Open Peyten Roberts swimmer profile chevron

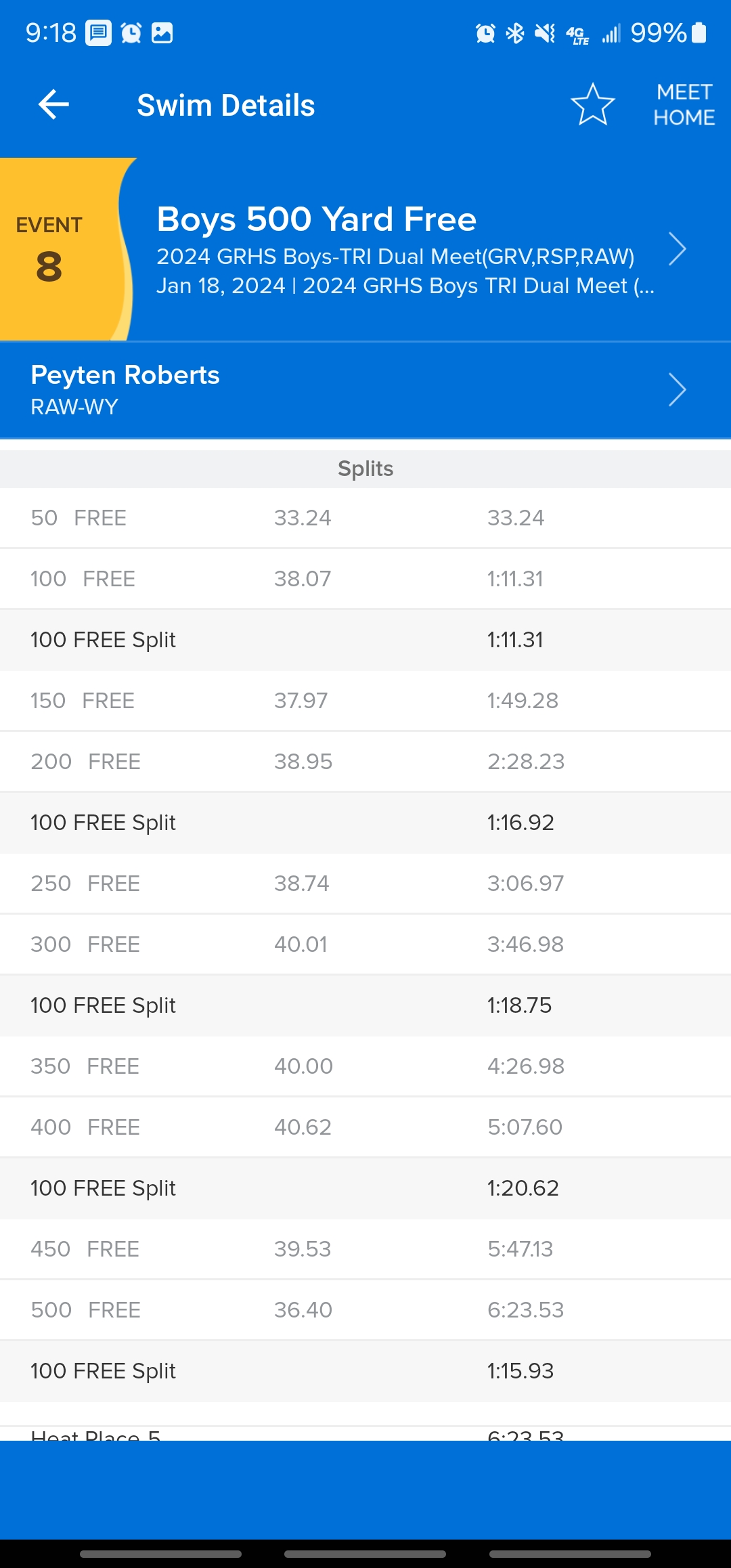click(x=677, y=390)
